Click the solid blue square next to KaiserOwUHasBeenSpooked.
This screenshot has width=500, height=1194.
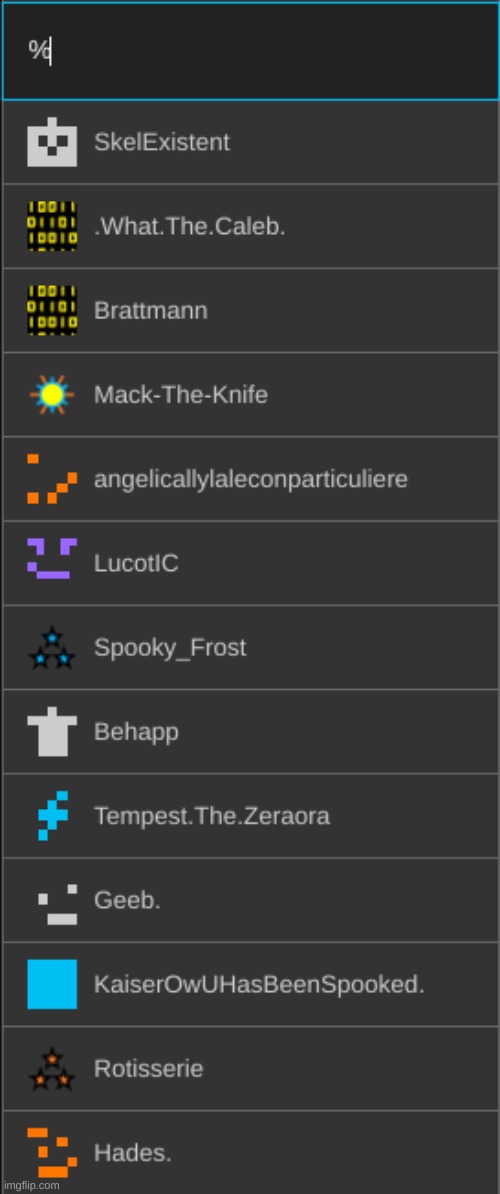(x=52, y=984)
